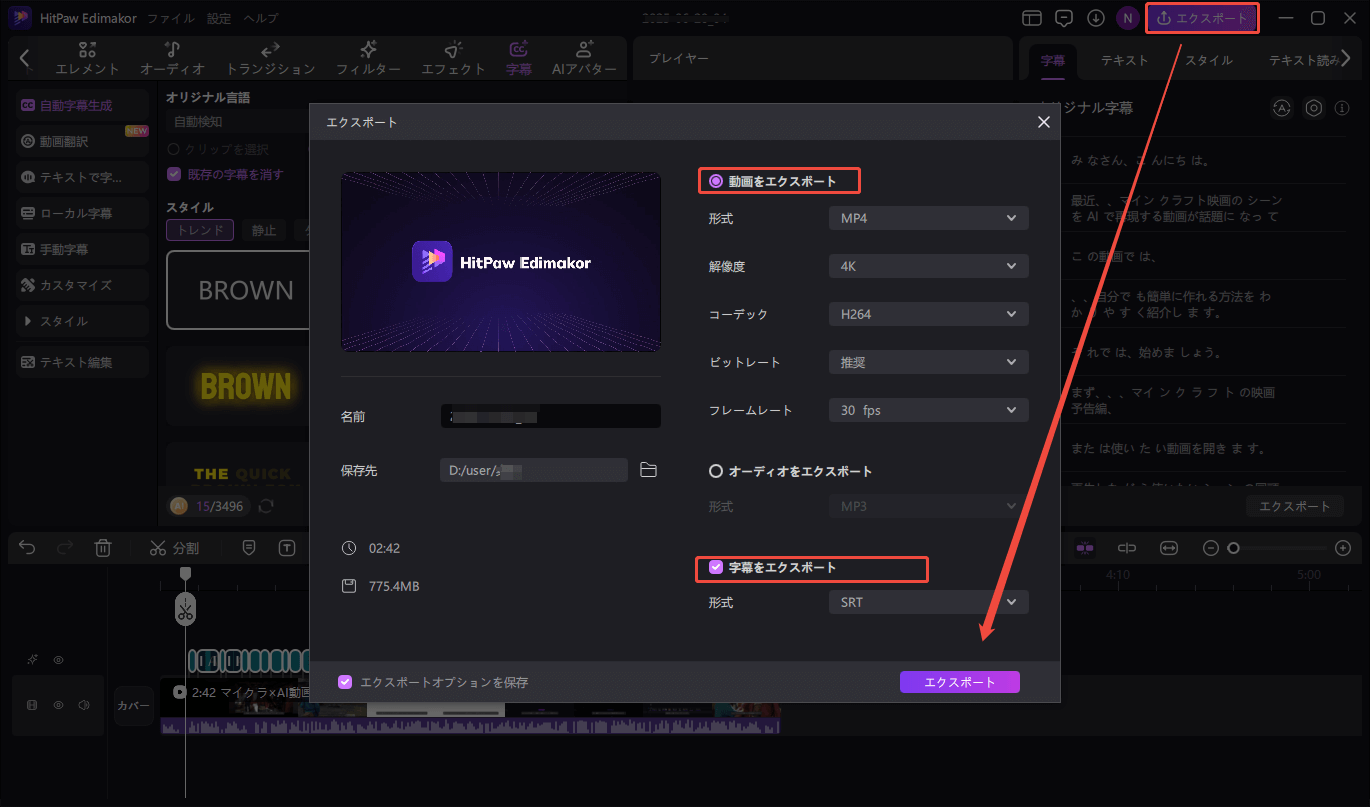
Task: Mute the video track audio
Action: (x=84, y=705)
